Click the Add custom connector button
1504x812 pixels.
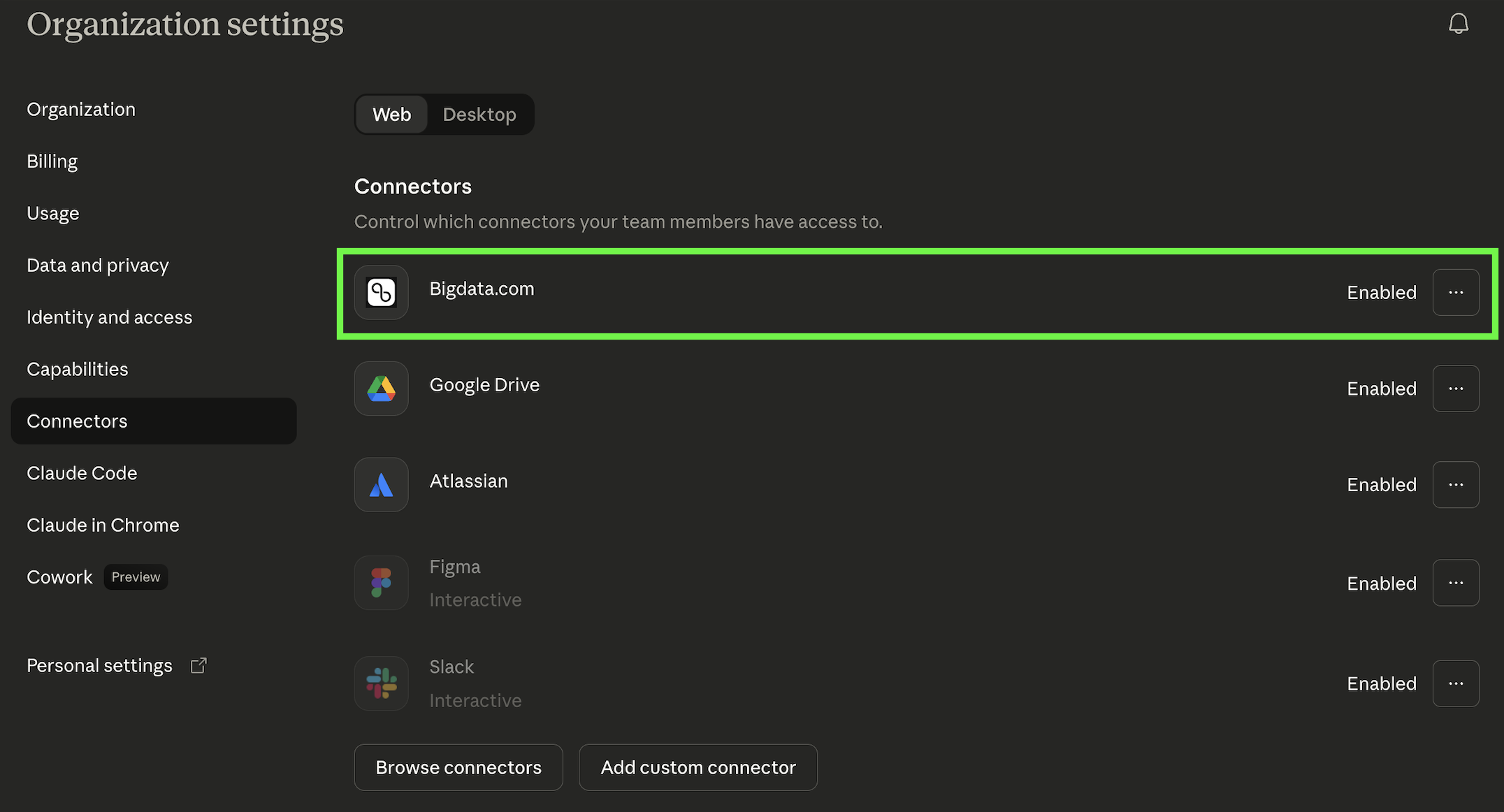coord(697,767)
